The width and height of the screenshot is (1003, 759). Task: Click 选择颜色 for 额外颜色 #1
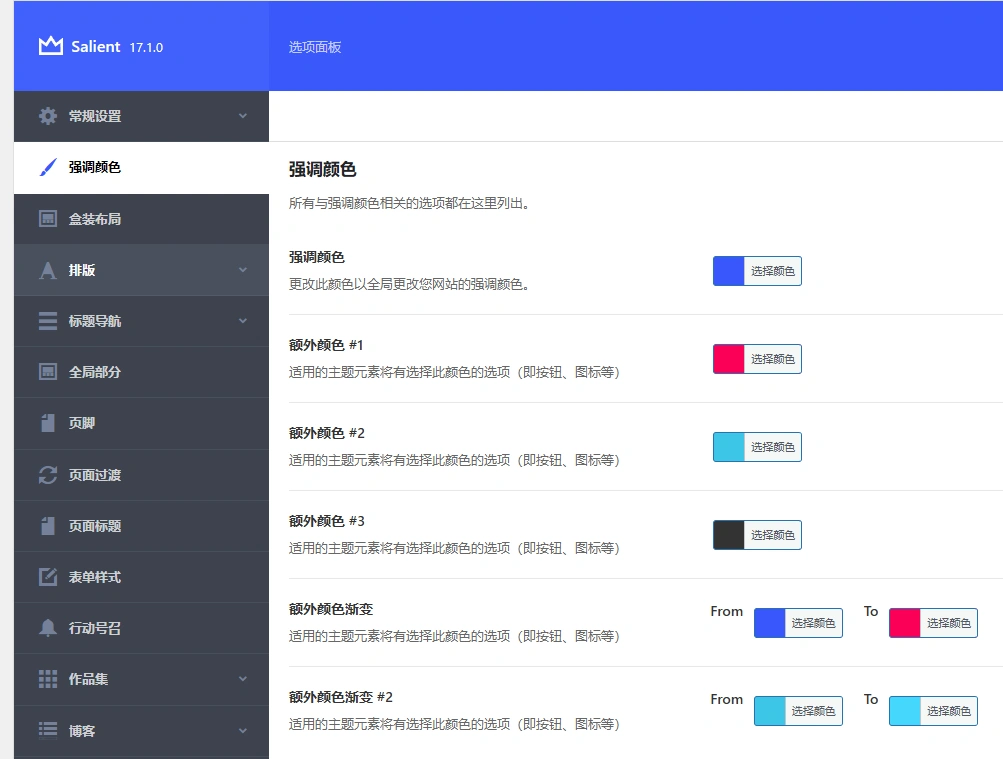point(770,358)
